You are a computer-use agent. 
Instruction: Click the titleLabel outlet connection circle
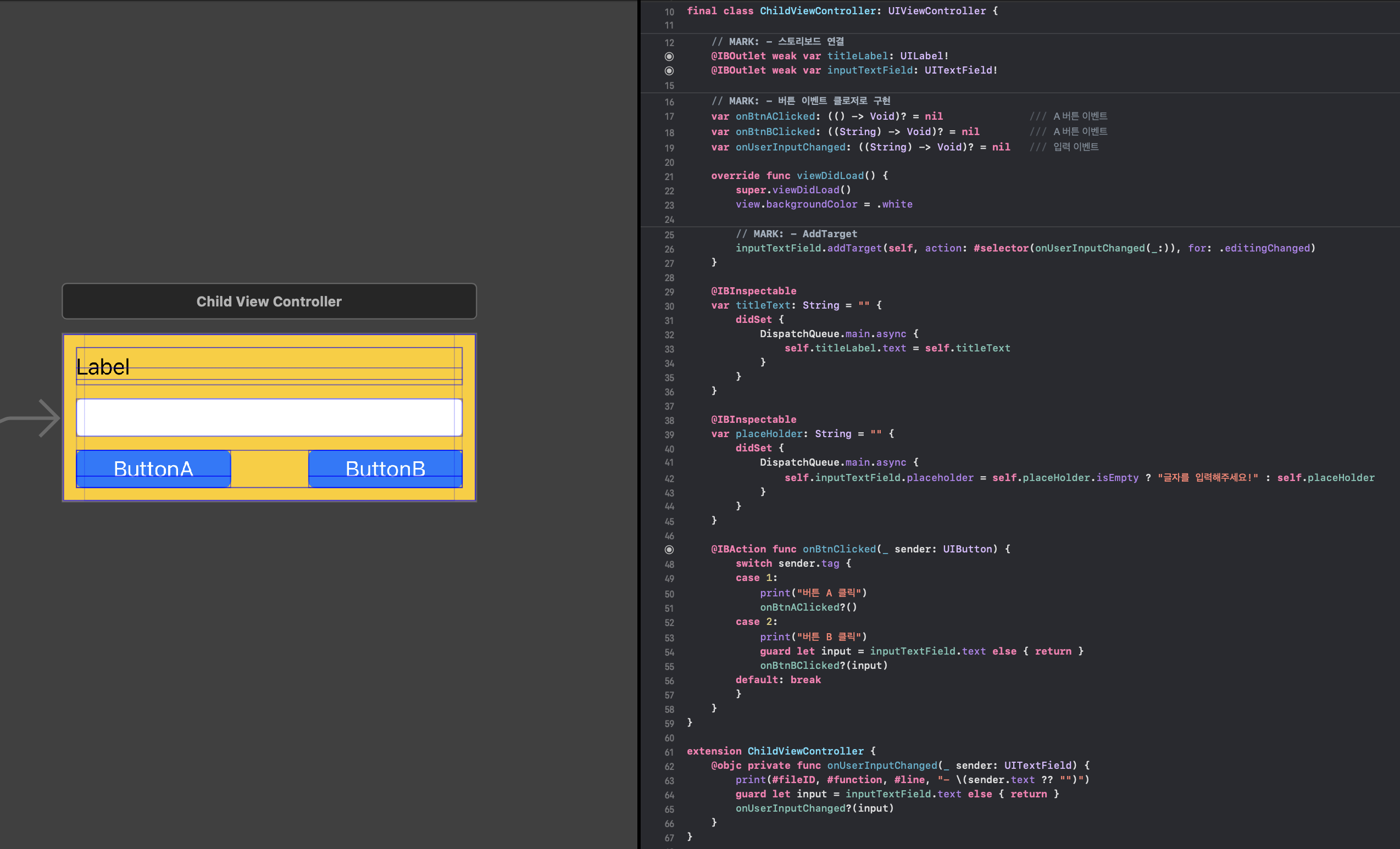point(669,56)
